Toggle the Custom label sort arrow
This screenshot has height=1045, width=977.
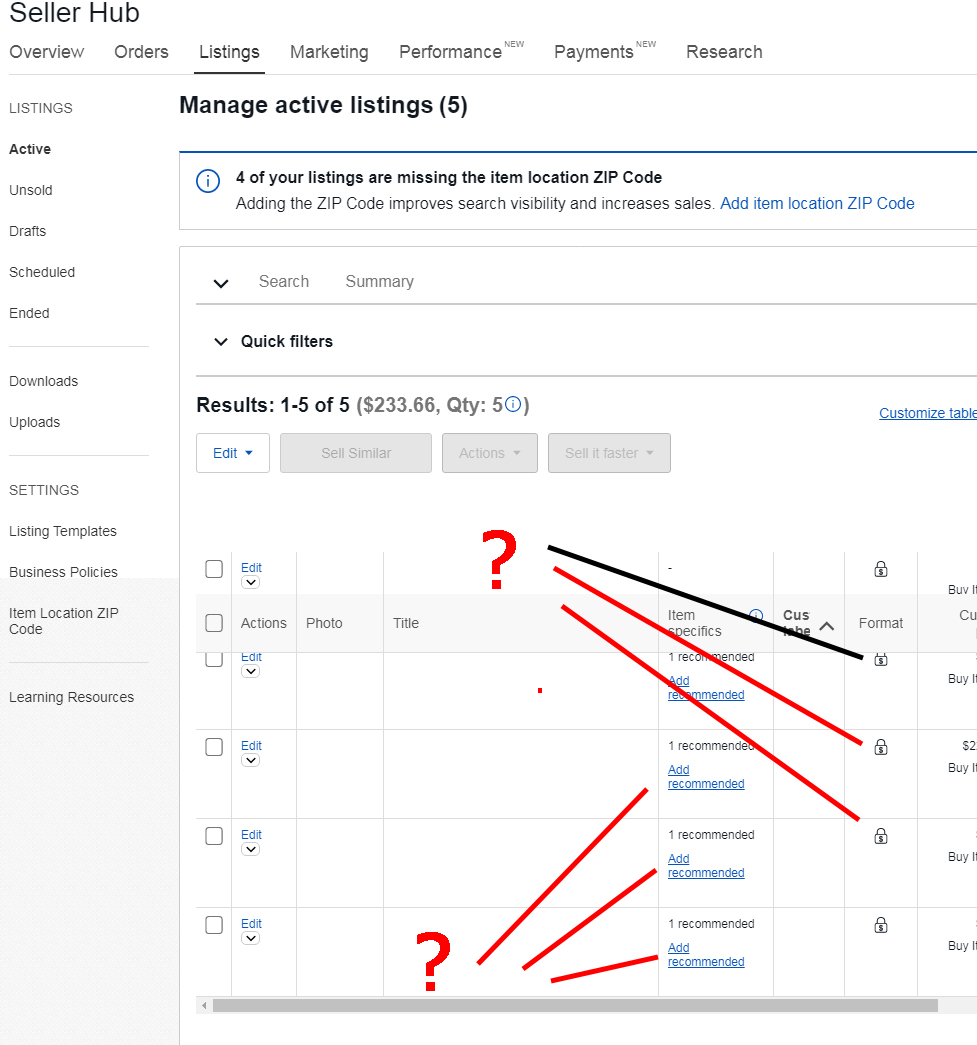click(826, 626)
